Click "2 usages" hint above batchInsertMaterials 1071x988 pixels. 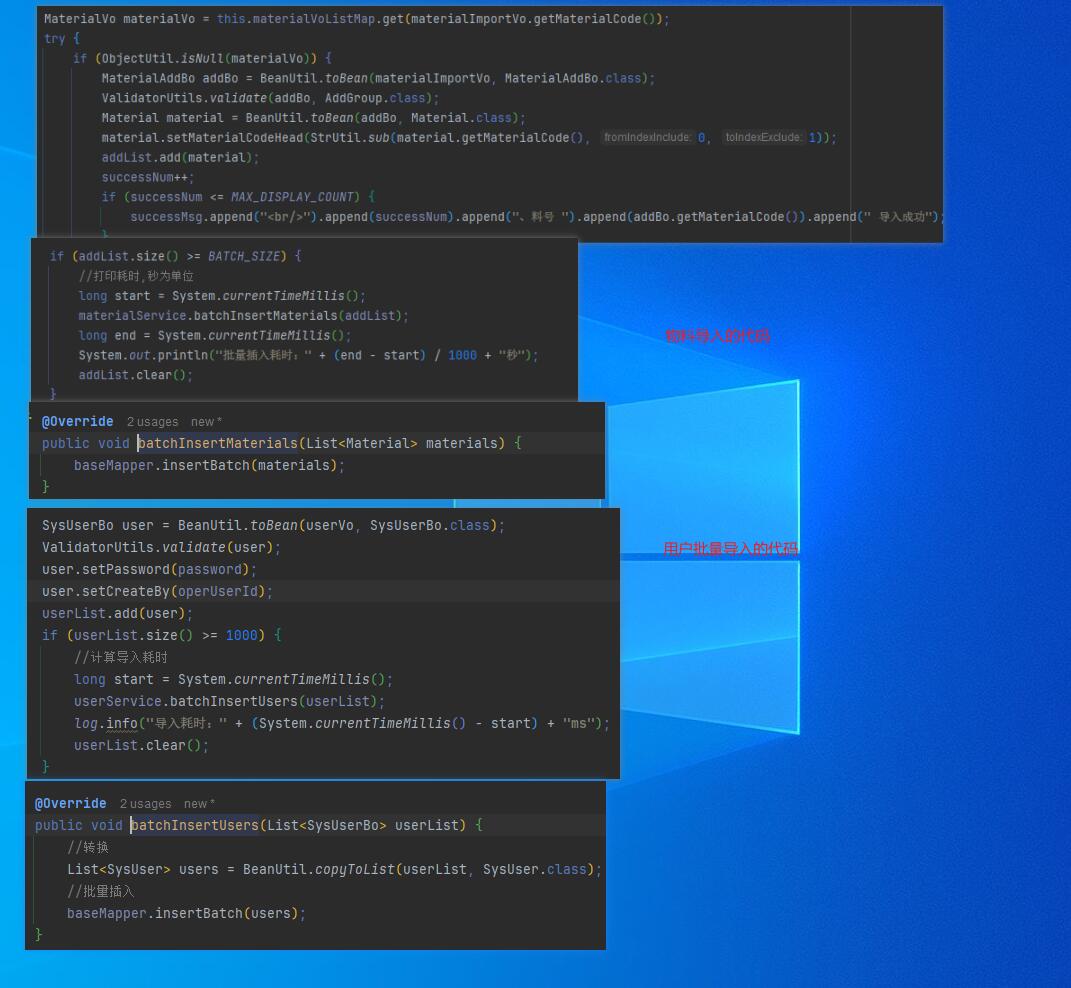coord(152,422)
